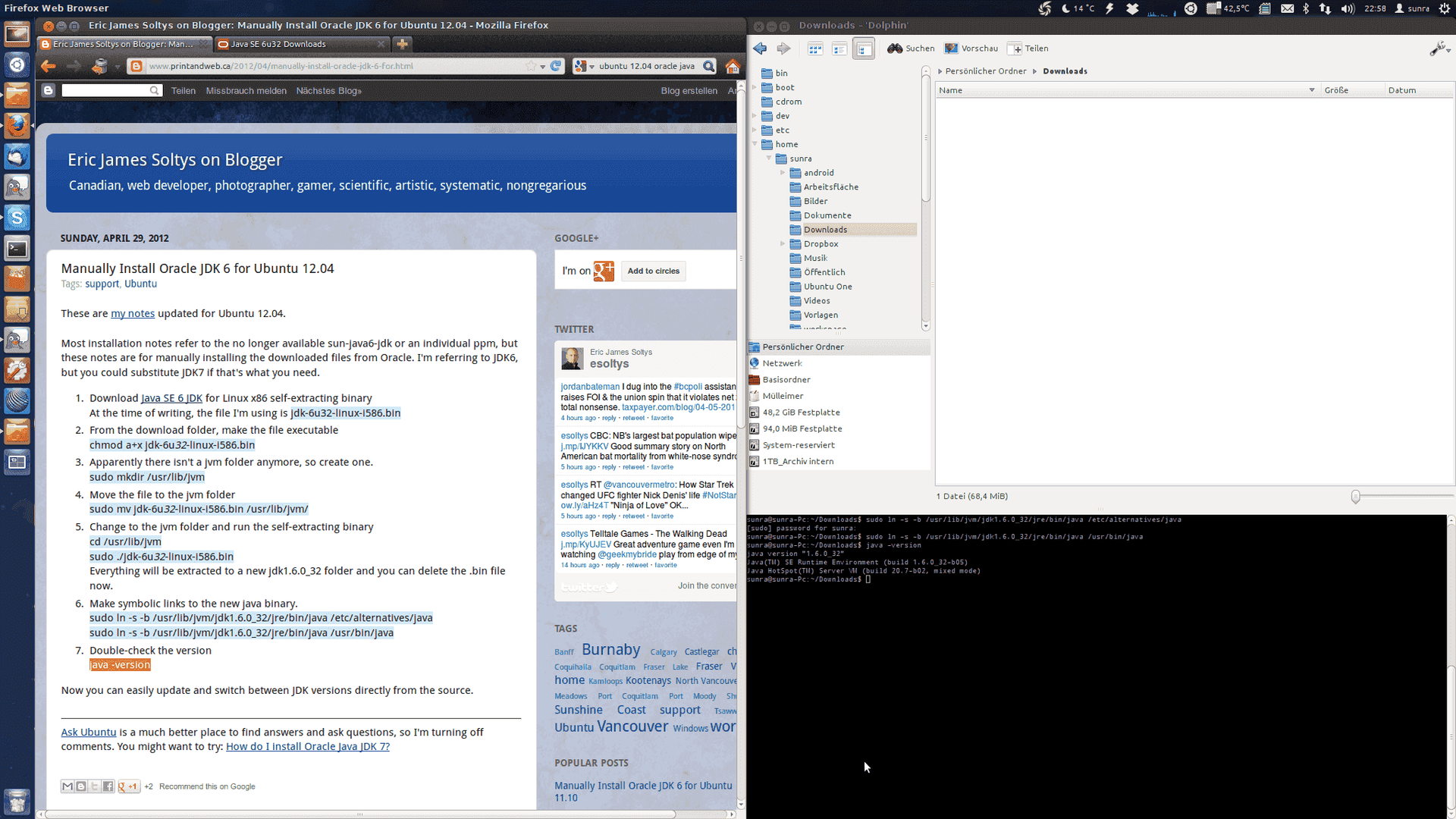The height and width of the screenshot is (819, 1456).
Task: Click the Burnaby tag in tag cloud
Action: click(610, 649)
